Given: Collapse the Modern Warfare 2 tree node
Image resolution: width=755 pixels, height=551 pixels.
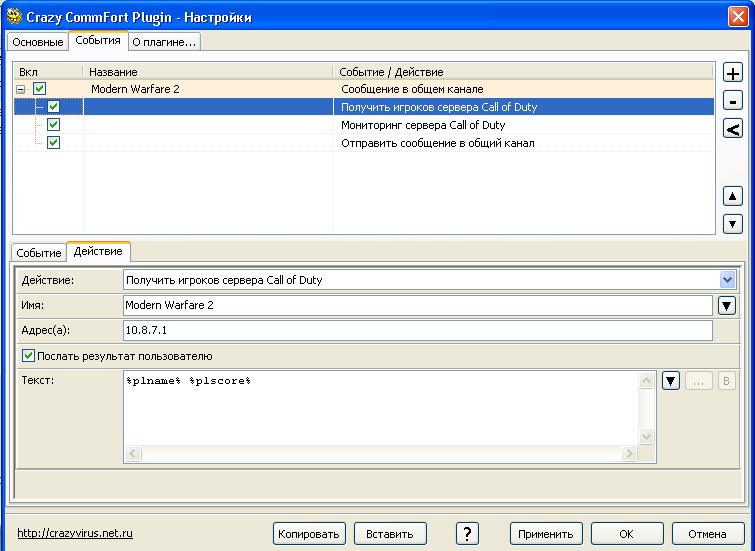Looking at the screenshot, I should click(x=21, y=89).
